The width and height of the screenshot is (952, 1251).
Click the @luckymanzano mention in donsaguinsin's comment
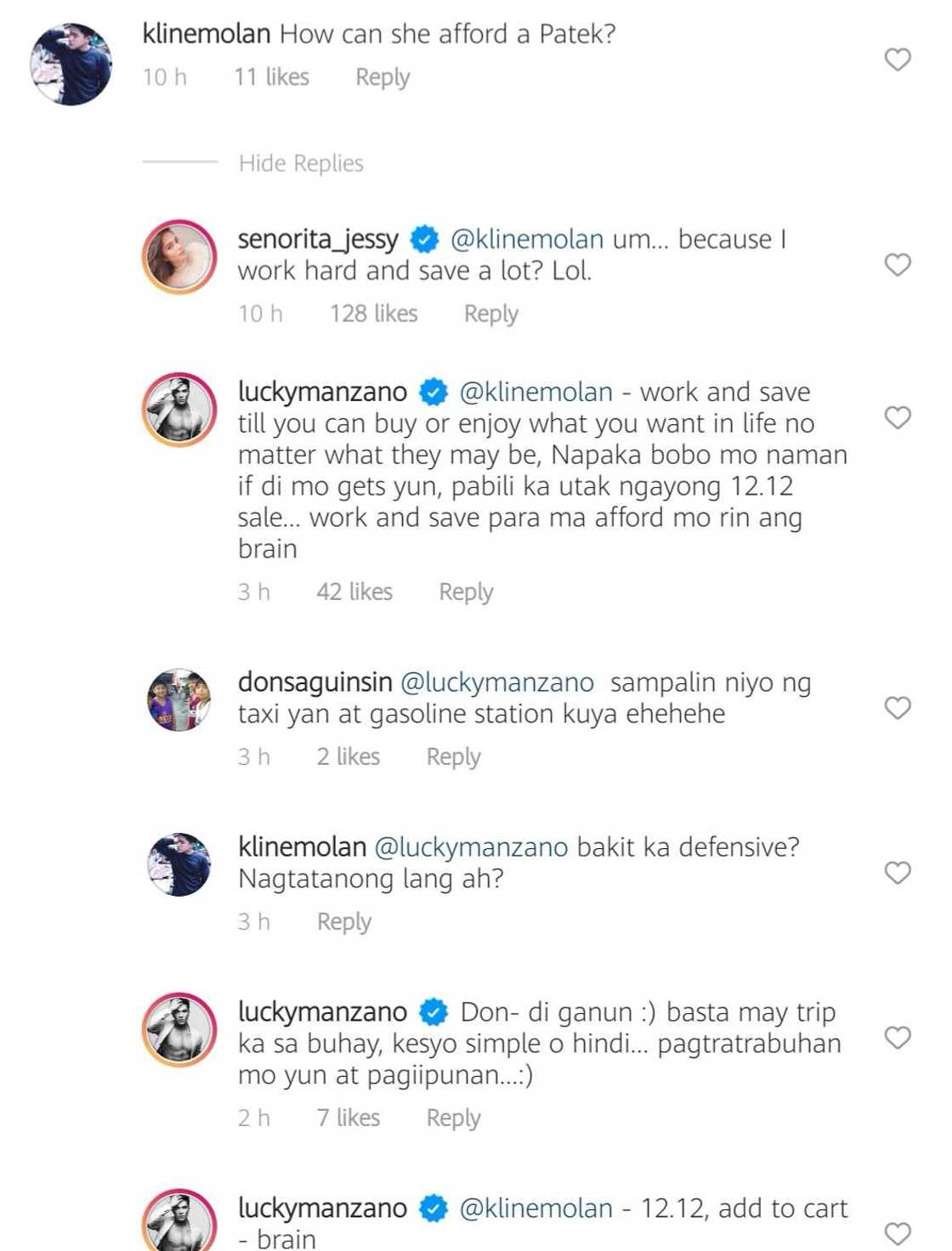(496, 682)
